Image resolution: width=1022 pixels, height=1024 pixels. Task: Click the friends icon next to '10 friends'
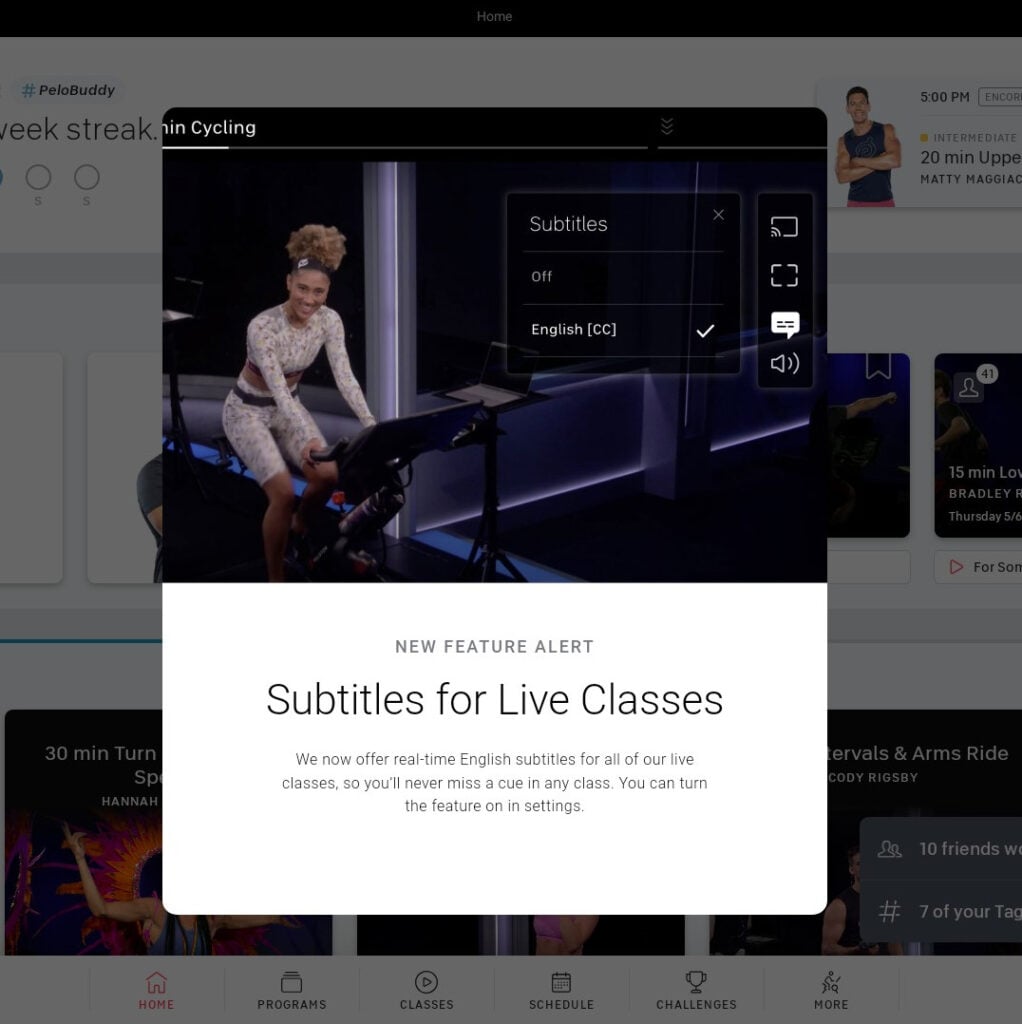coord(889,849)
